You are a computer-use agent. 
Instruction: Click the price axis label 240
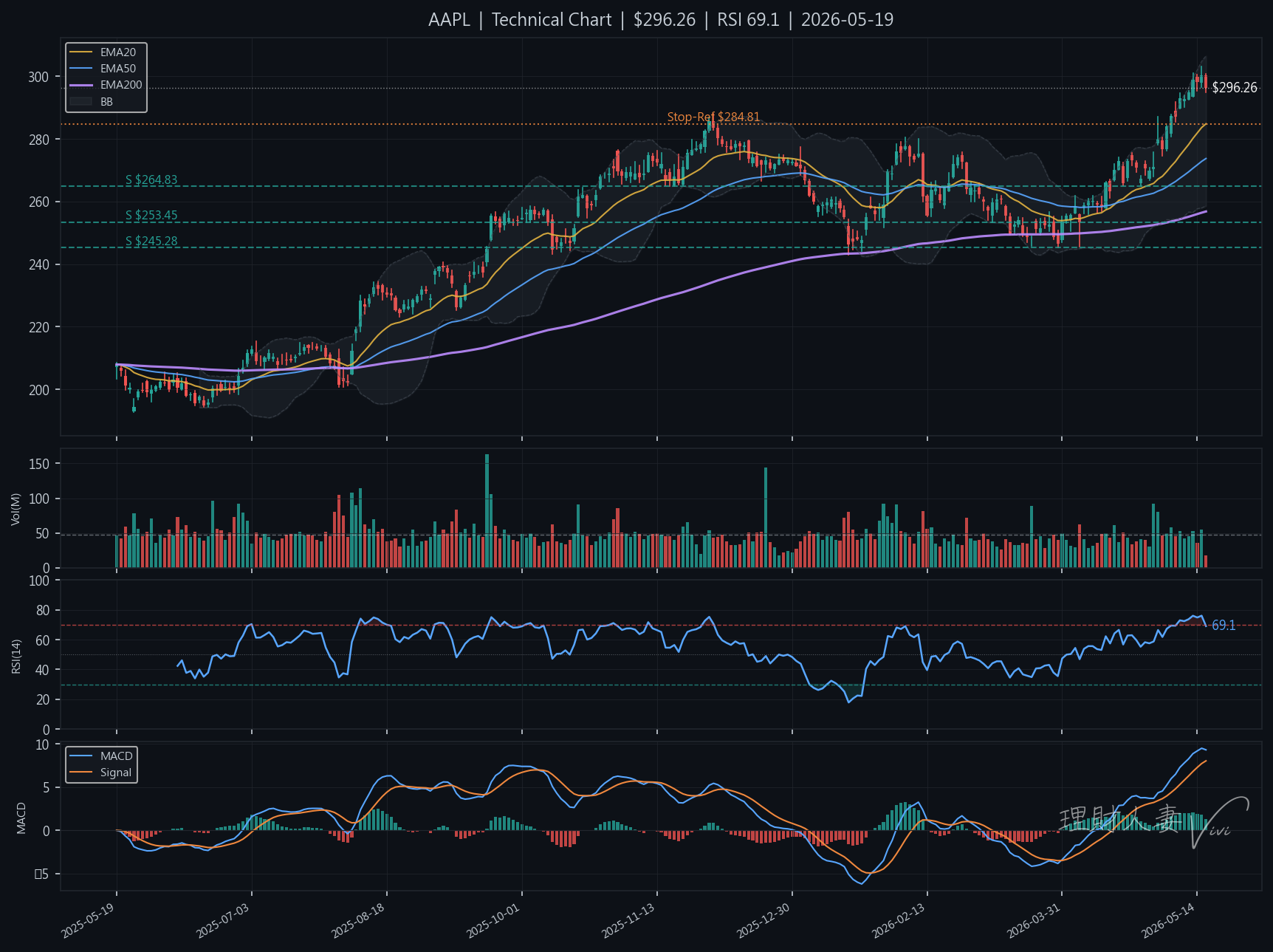click(39, 264)
